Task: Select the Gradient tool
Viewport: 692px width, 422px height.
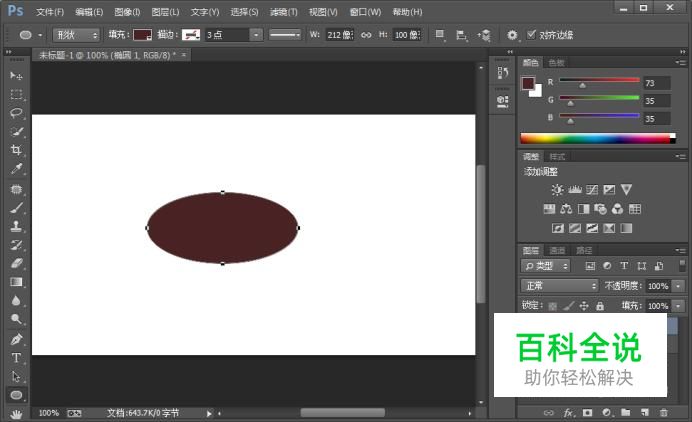Action: [x=16, y=282]
